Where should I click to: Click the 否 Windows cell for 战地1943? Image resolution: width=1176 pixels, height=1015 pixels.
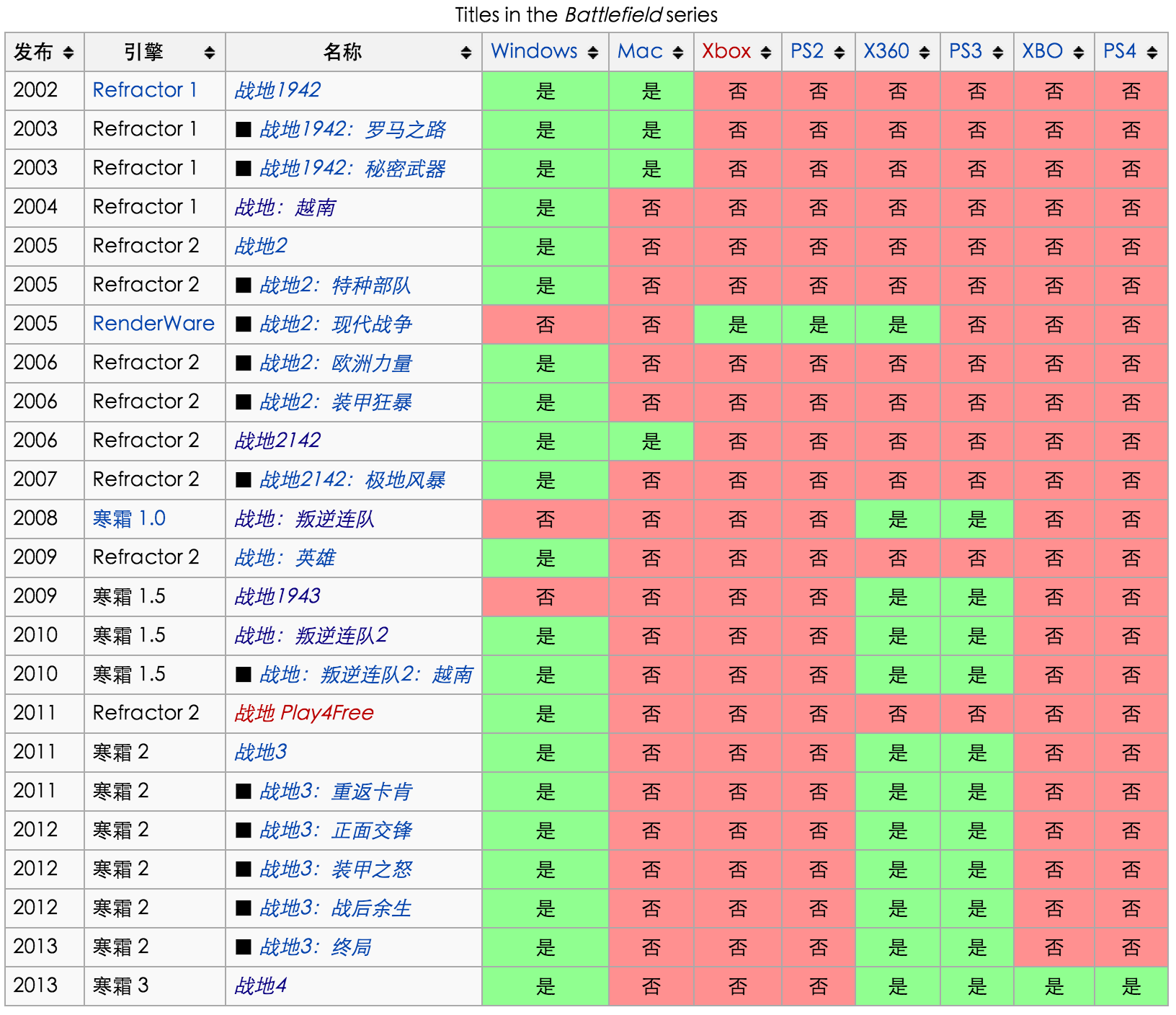[545, 596]
